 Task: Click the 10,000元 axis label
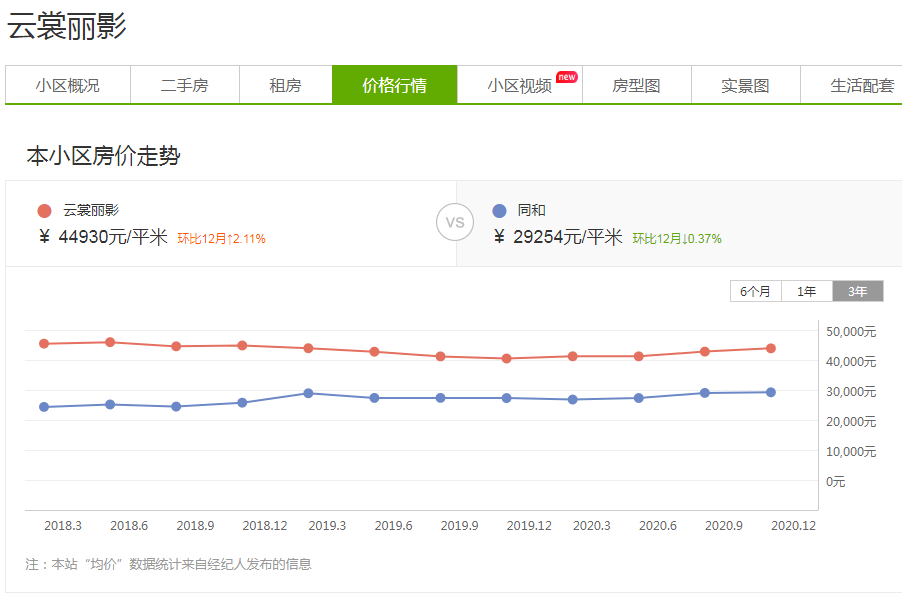pyautogui.click(x=851, y=451)
